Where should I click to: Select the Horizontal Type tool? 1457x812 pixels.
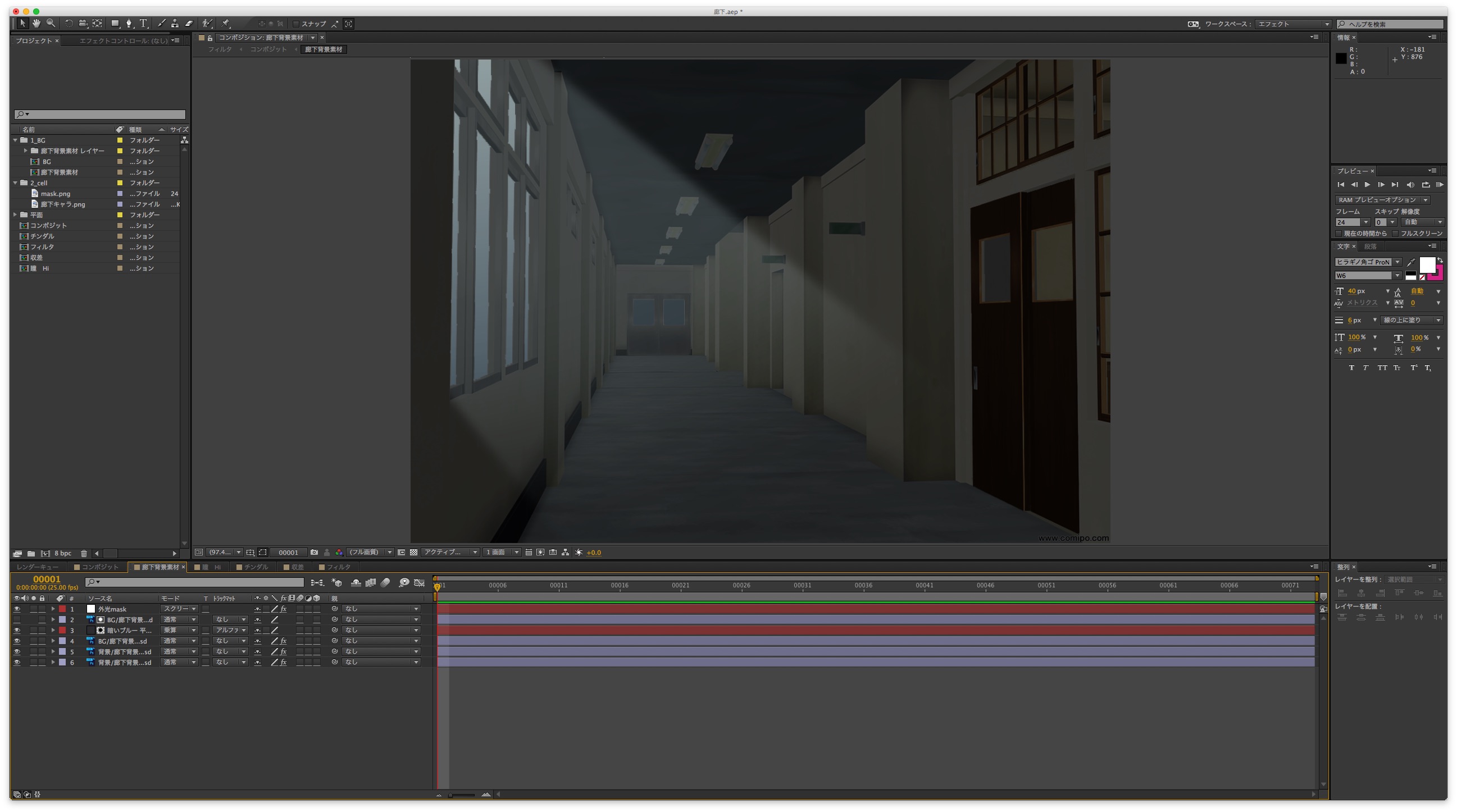(x=144, y=23)
